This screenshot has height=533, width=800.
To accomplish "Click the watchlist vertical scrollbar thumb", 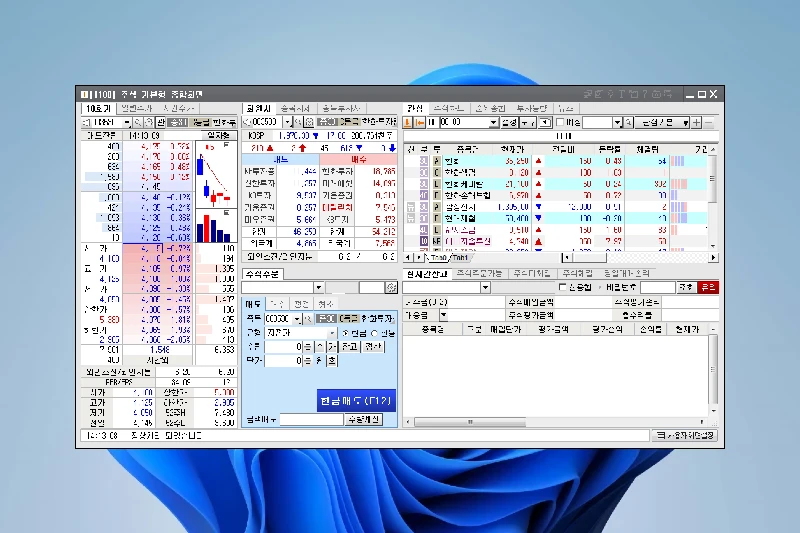I will coord(712,179).
